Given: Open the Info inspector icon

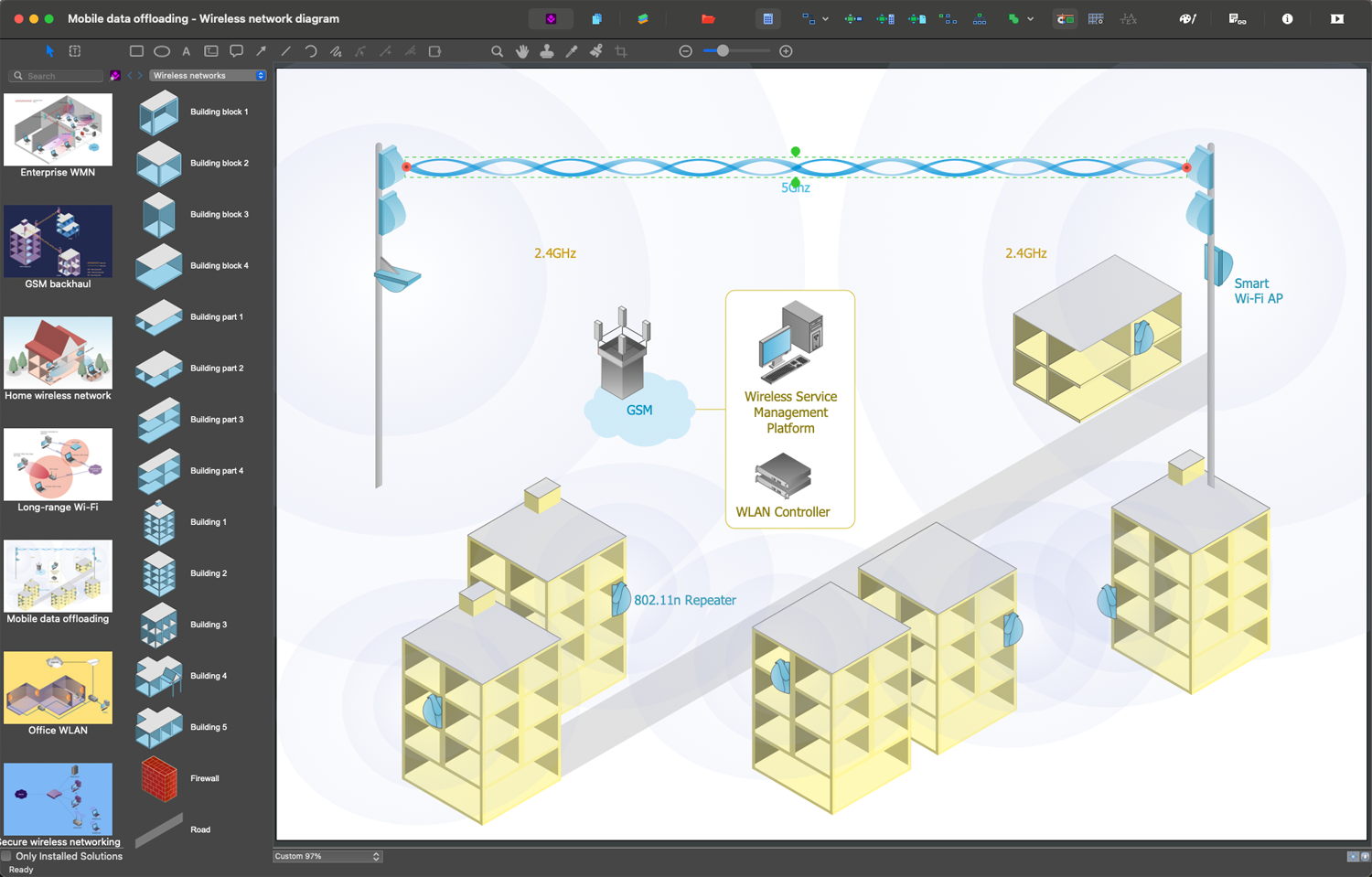Looking at the screenshot, I should coord(1287,19).
